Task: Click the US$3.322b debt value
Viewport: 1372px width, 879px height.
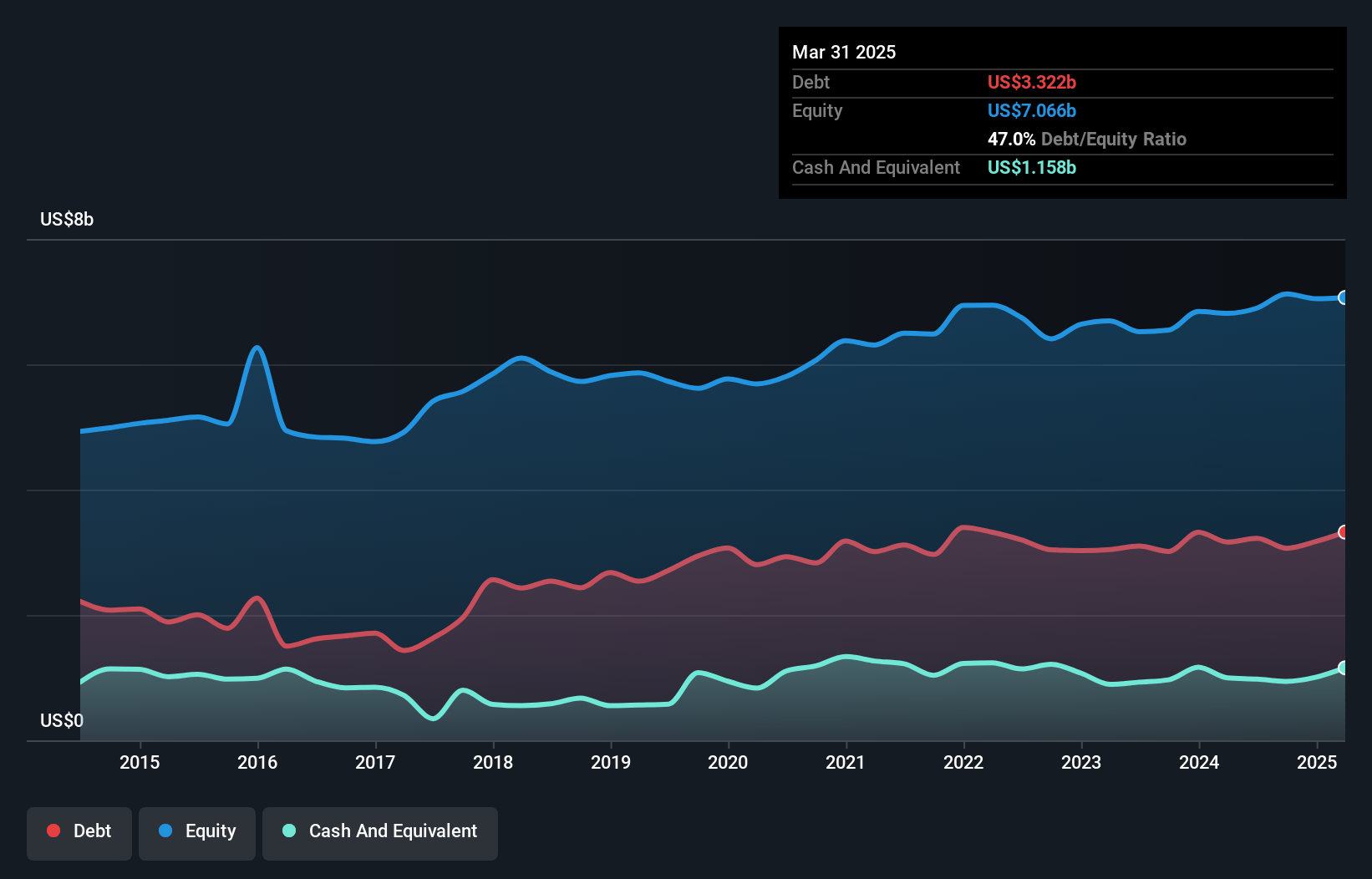Action: pos(1032,82)
